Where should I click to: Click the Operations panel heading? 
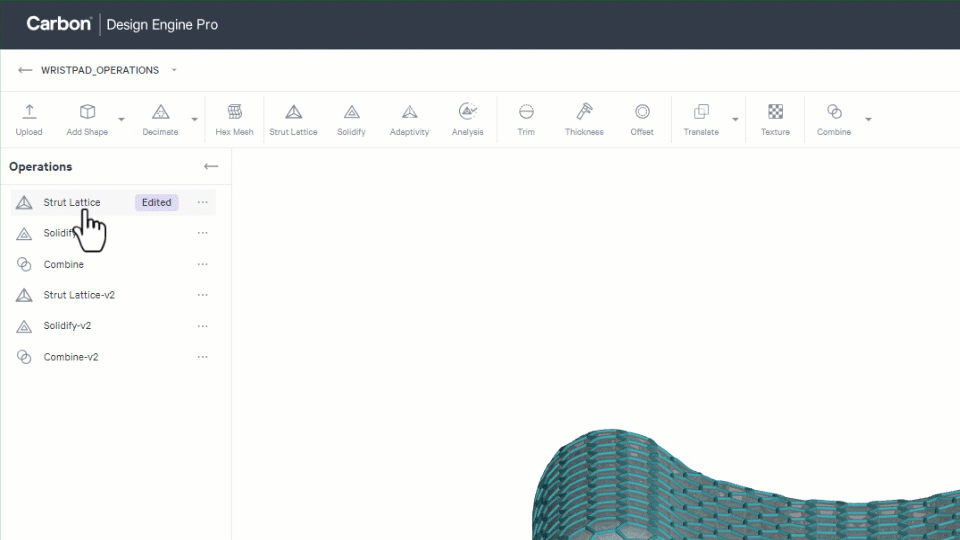40,167
